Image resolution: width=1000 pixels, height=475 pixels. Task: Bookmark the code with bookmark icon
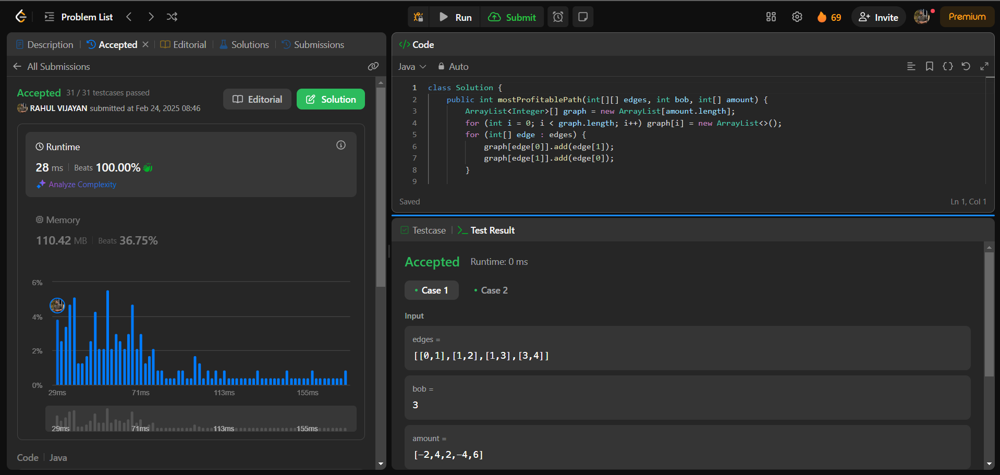tap(929, 67)
